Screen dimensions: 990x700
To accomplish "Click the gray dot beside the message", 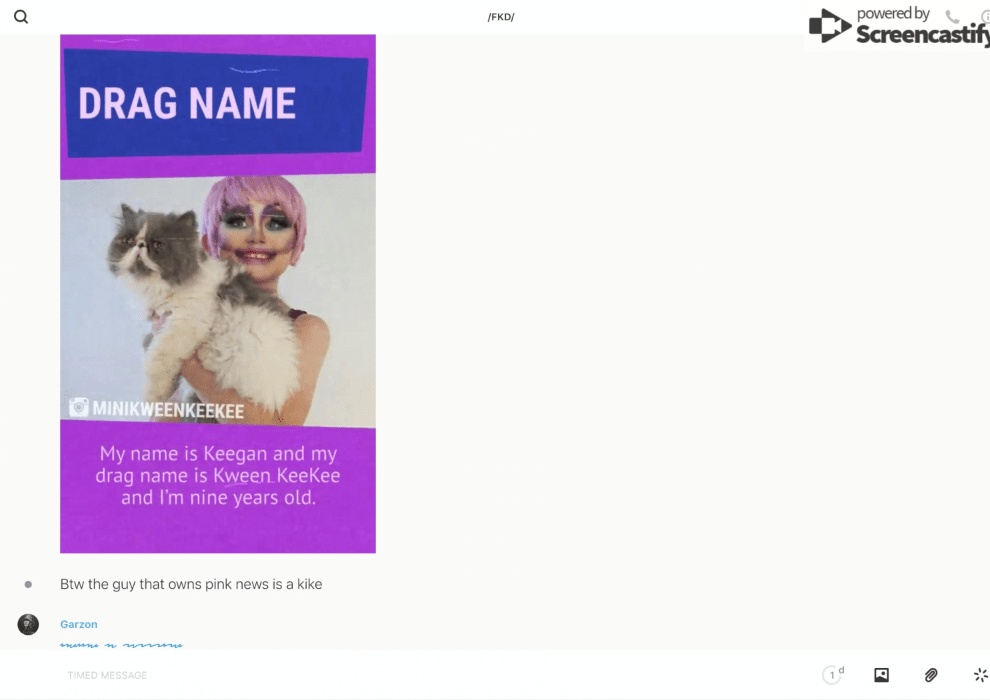I will point(28,584).
